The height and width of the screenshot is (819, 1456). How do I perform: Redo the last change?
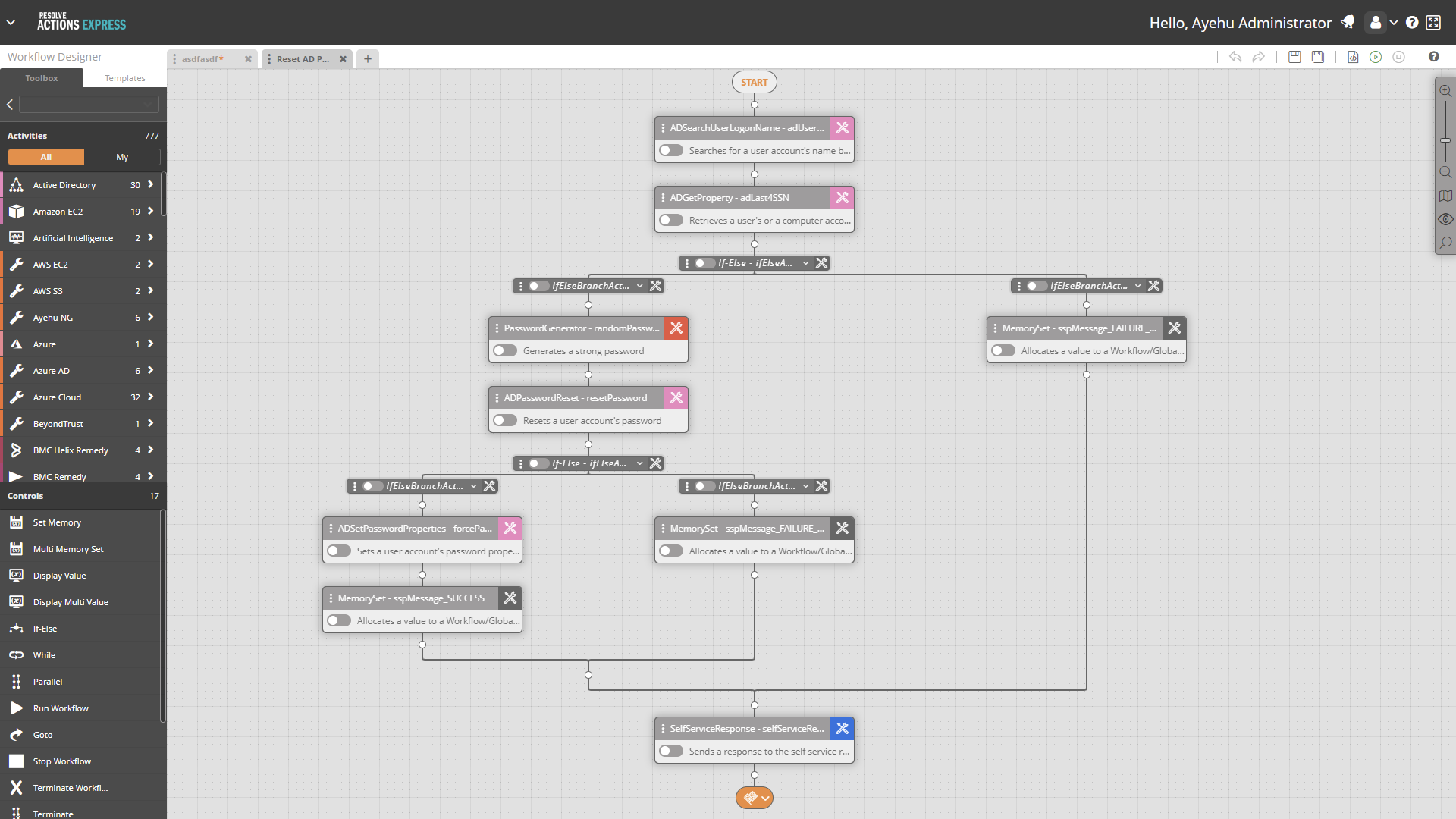(1260, 57)
